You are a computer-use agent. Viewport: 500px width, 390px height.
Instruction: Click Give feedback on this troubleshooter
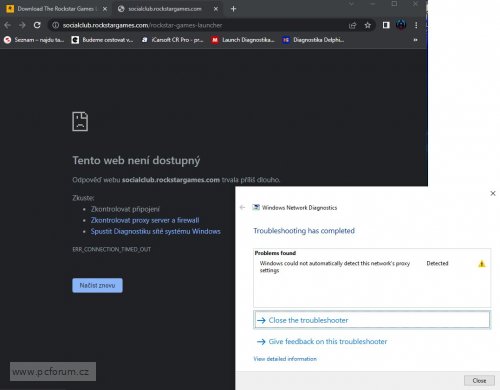coord(322,341)
